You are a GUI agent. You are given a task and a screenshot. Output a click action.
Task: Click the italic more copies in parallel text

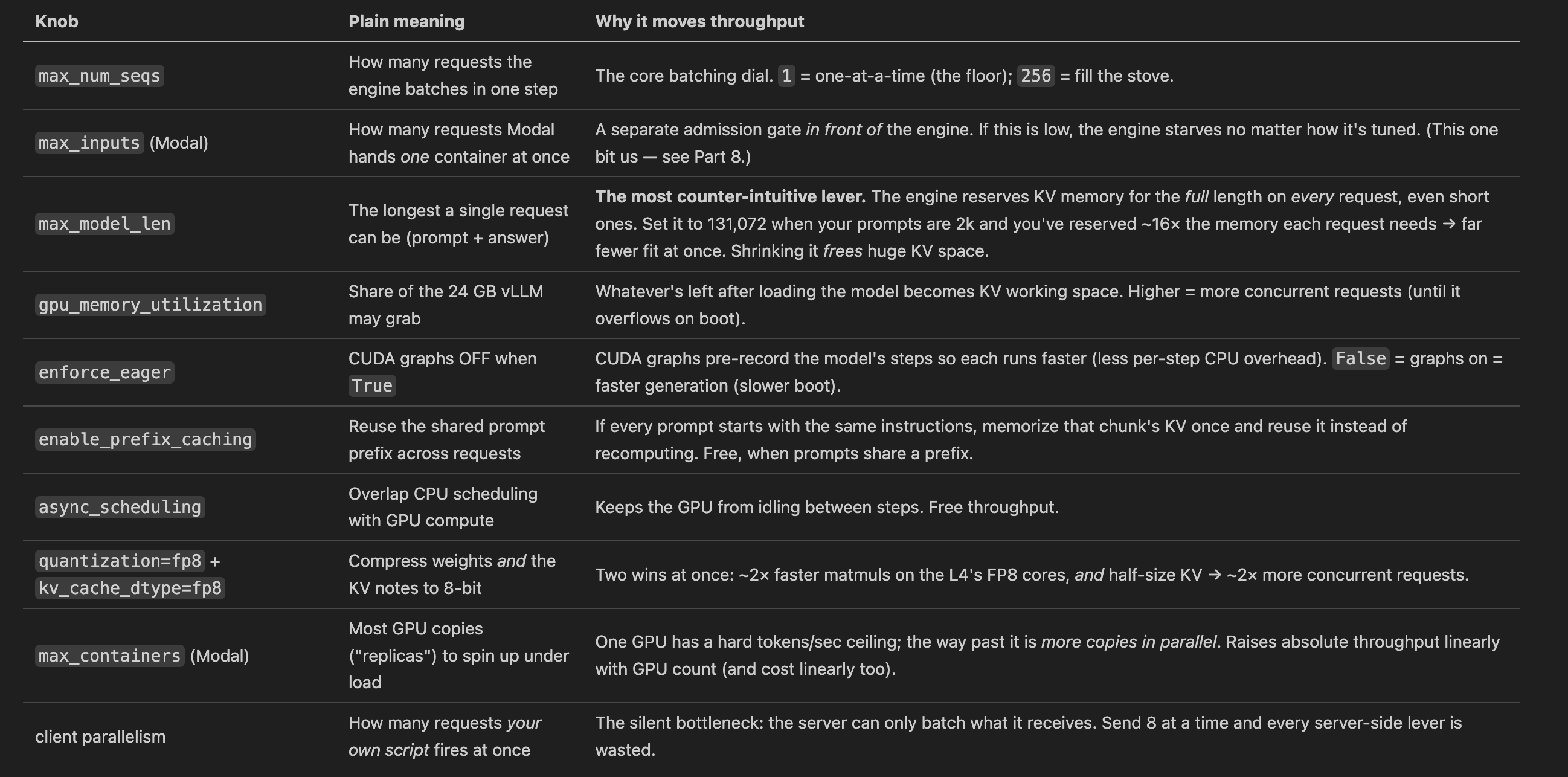tap(1128, 642)
